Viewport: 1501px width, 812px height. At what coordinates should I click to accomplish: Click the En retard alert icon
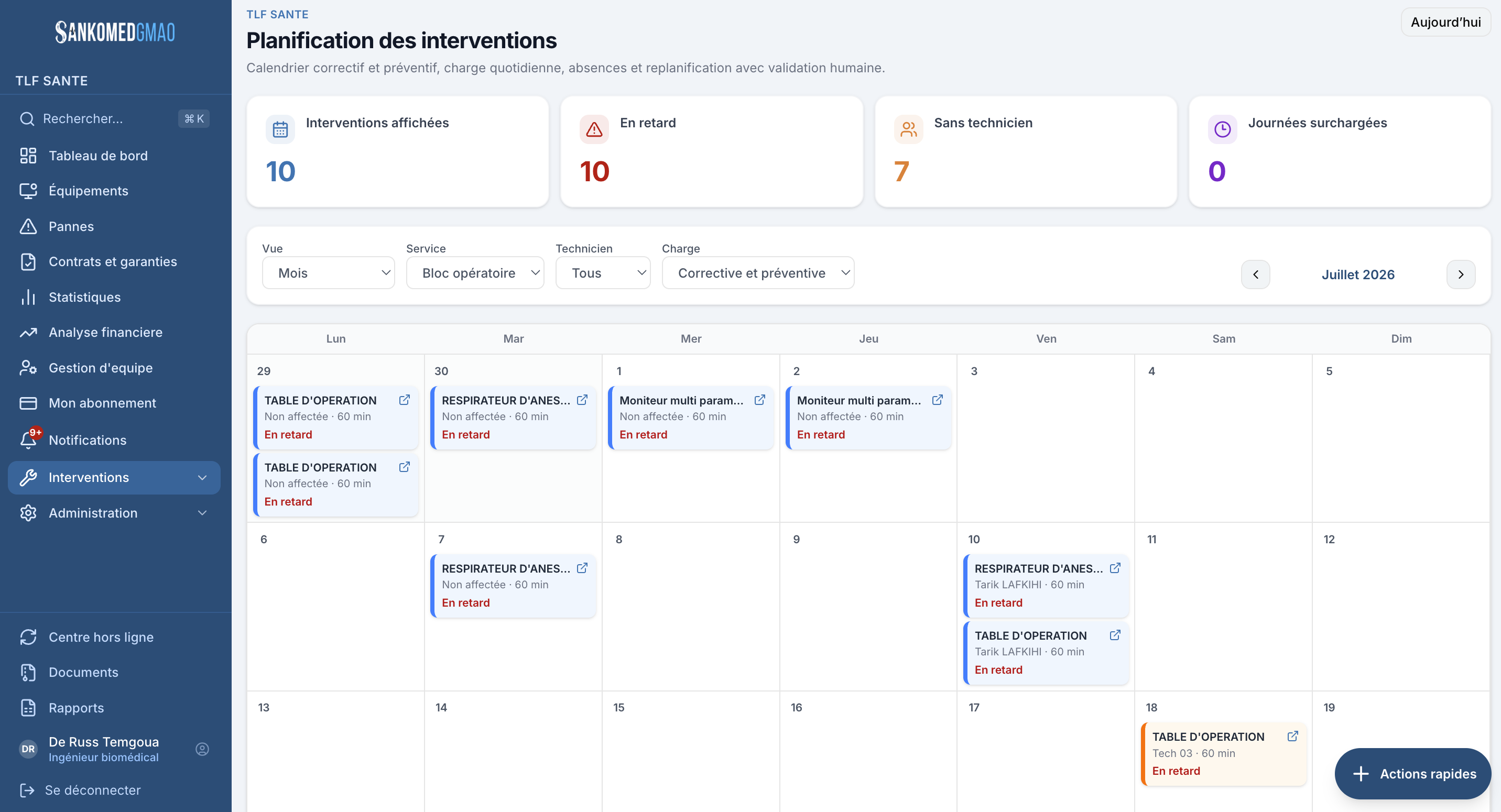click(x=594, y=129)
